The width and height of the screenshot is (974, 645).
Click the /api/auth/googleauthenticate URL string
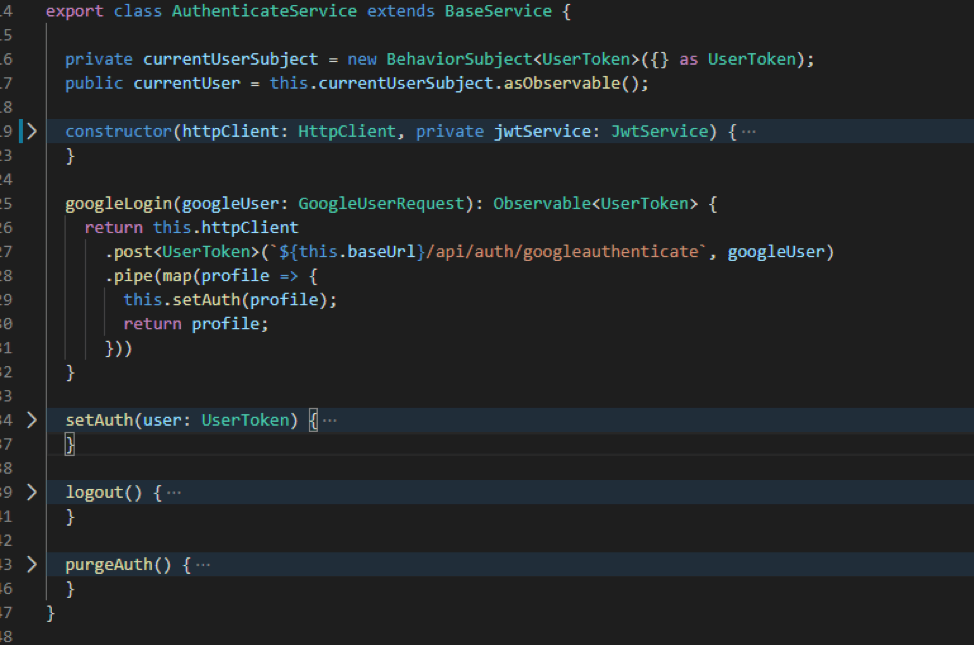pyautogui.click(x=562, y=252)
